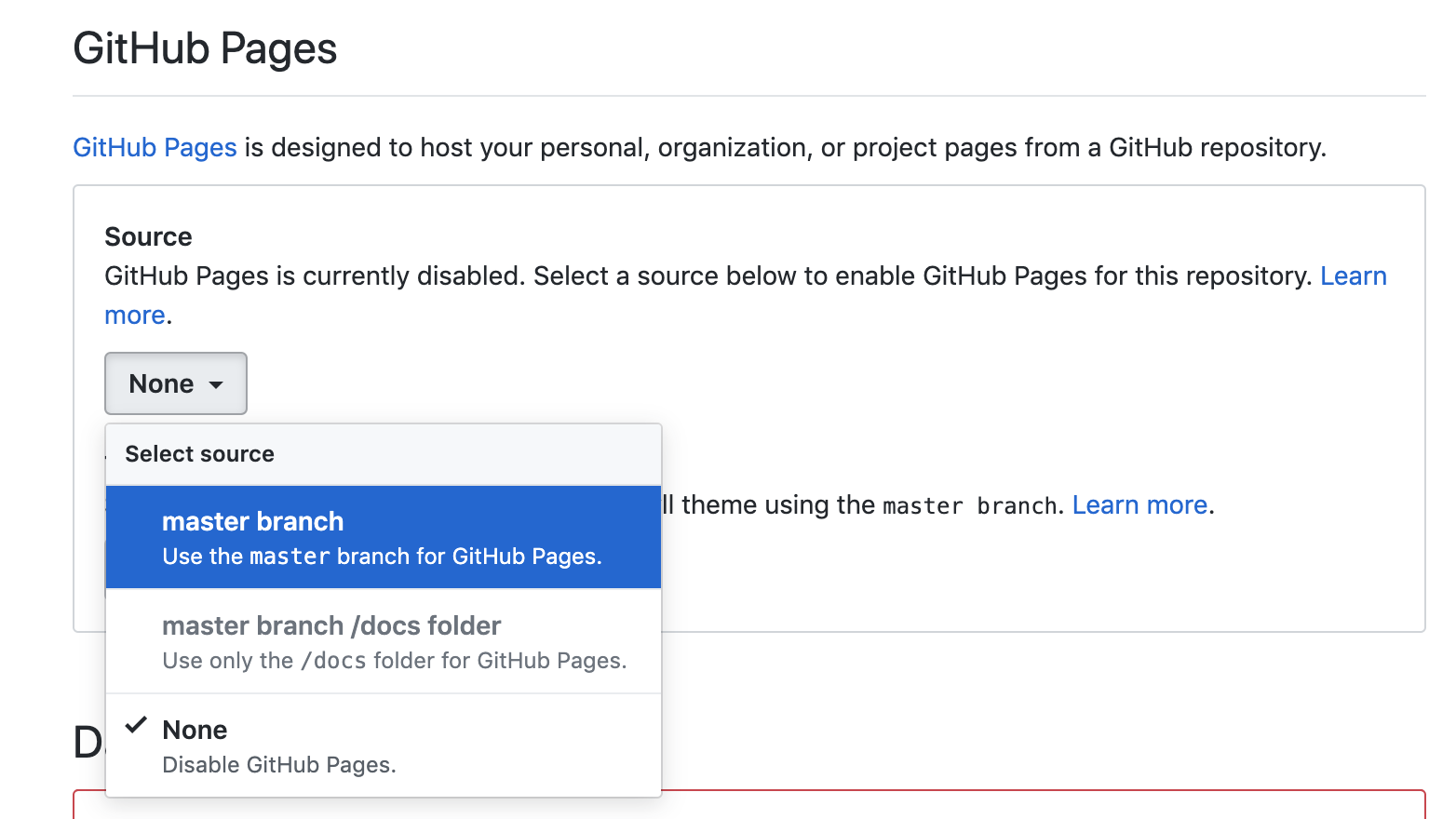Image resolution: width=1456 pixels, height=819 pixels.
Task: Select the "master branch" source option
Action: (252, 521)
